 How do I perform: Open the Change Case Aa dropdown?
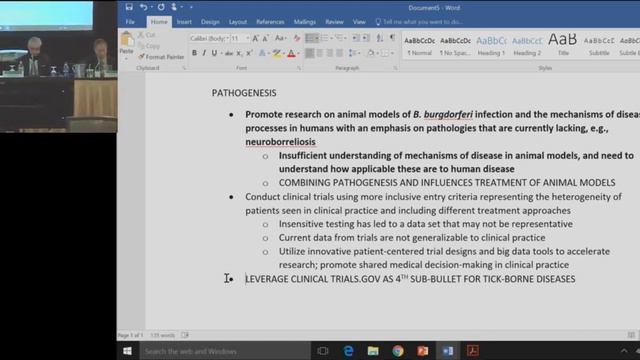pyautogui.click(x=280, y=38)
